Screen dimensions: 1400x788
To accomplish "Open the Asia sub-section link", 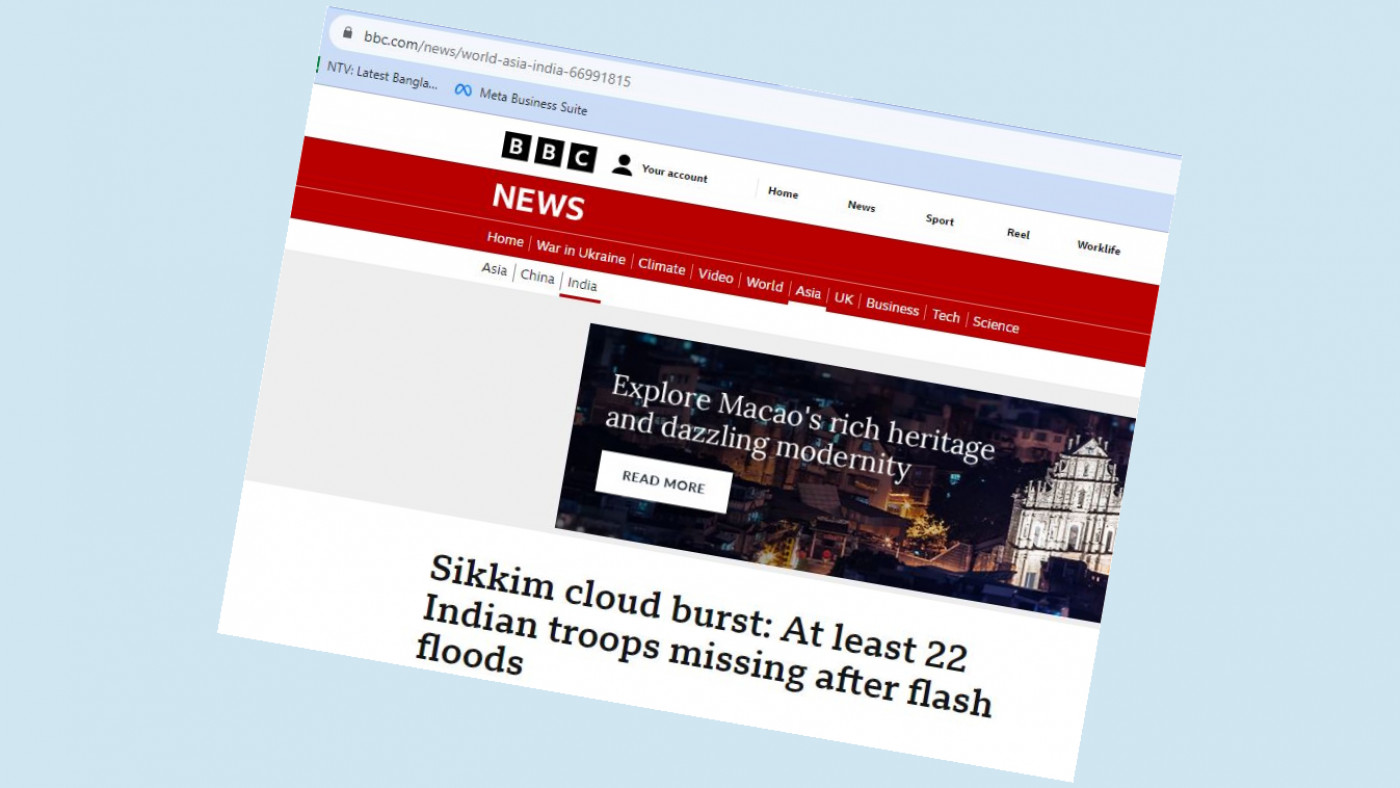I will (494, 269).
